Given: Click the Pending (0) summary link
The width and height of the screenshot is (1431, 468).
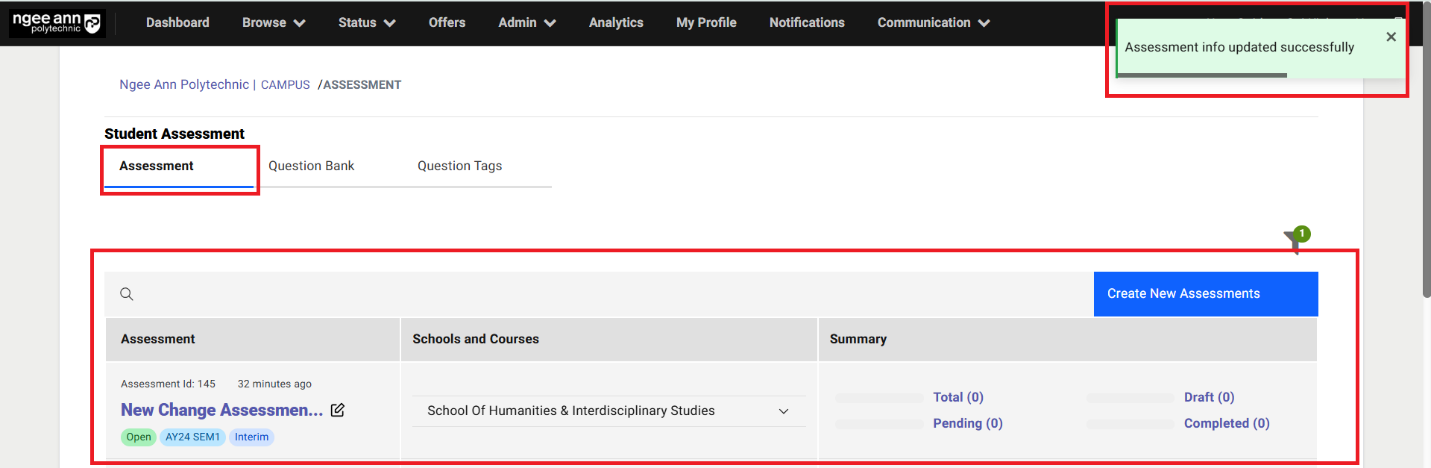Looking at the screenshot, I should point(967,423).
